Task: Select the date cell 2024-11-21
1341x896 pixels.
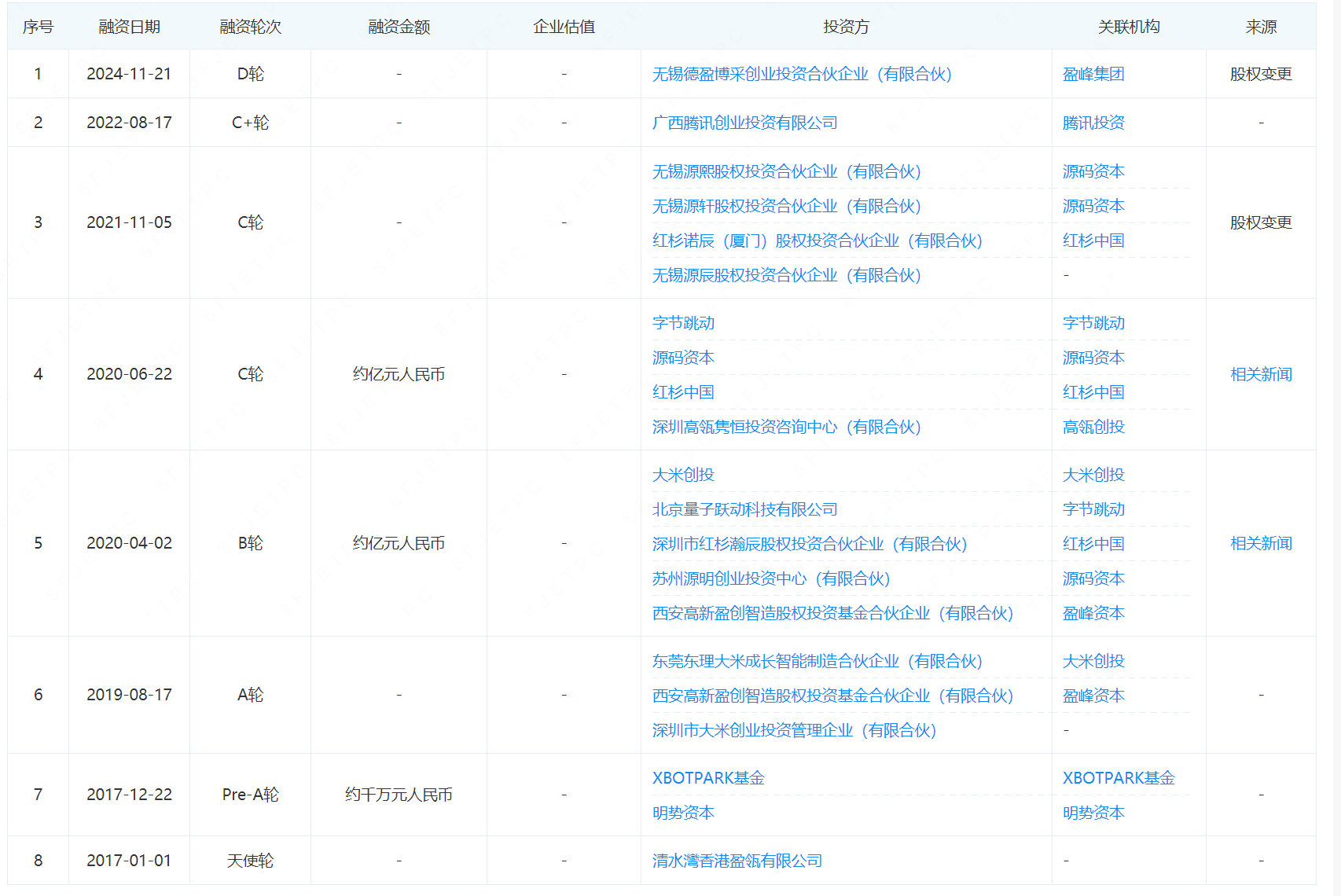Action: [x=129, y=74]
